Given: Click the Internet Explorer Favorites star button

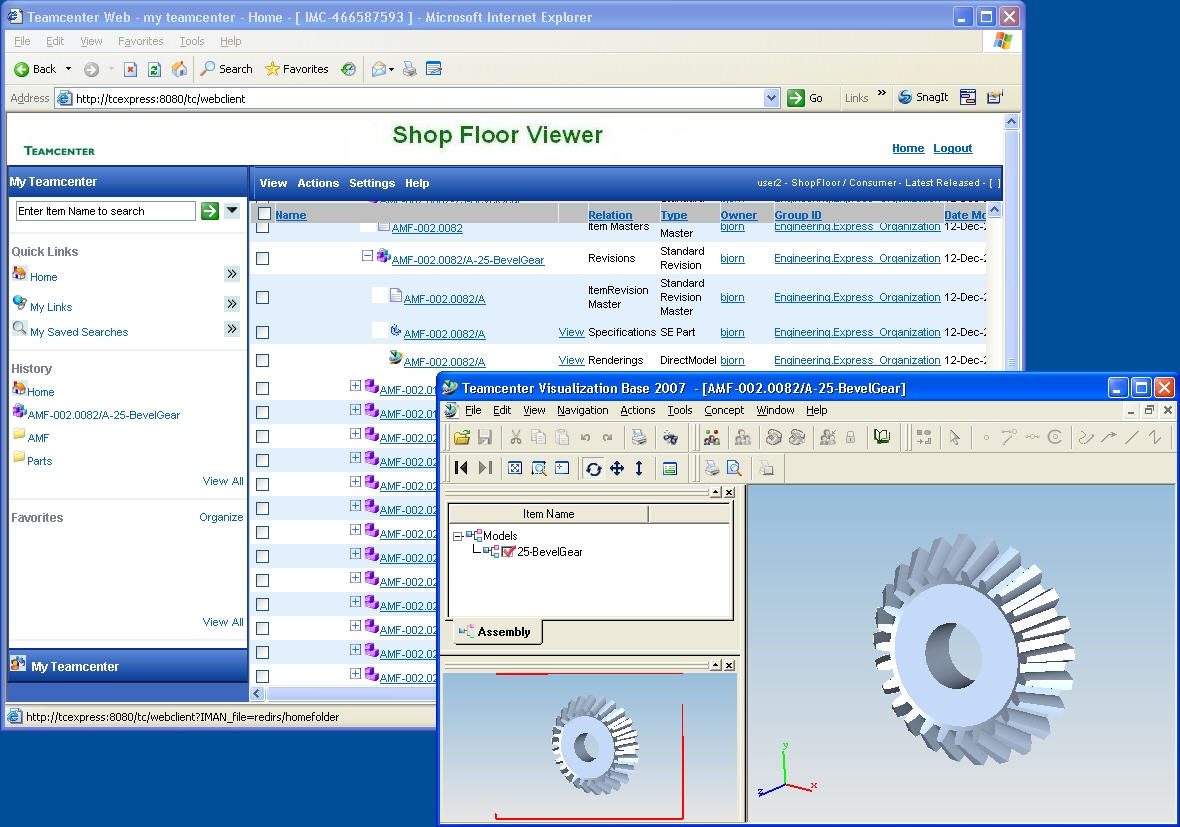Looking at the screenshot, I should coord(297,69).
